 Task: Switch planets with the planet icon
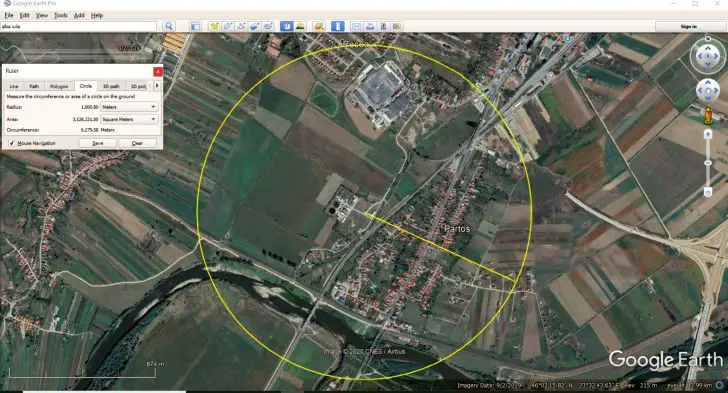tap(319, 26)
